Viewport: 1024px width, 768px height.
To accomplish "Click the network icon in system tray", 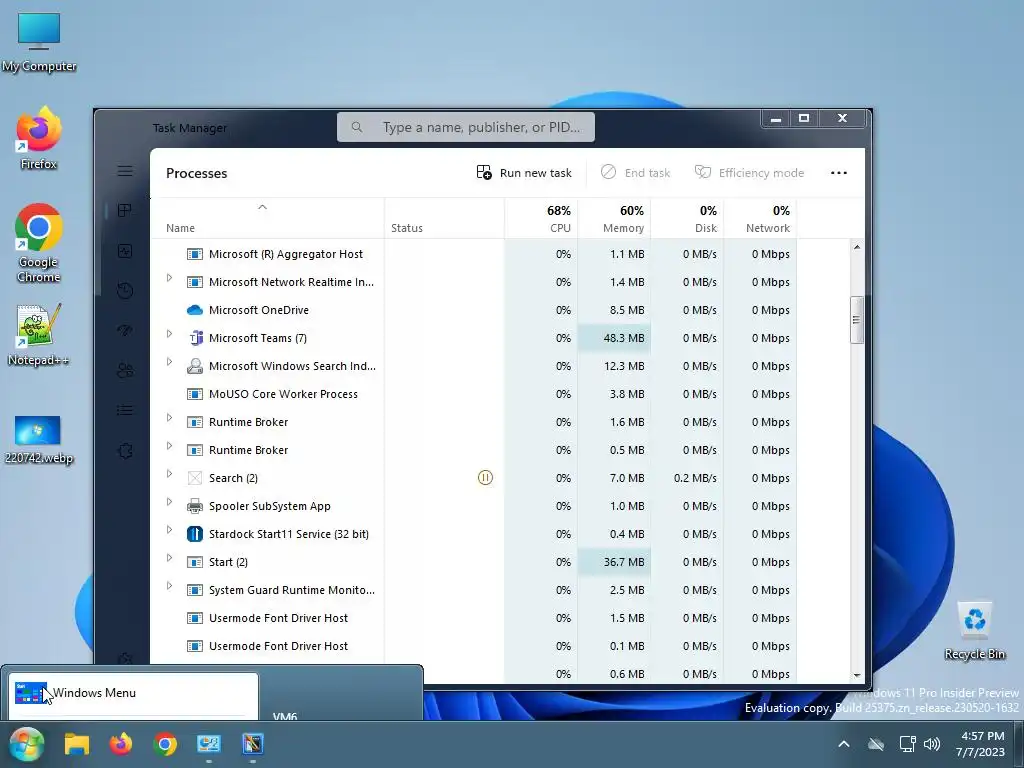I will 907,744.
